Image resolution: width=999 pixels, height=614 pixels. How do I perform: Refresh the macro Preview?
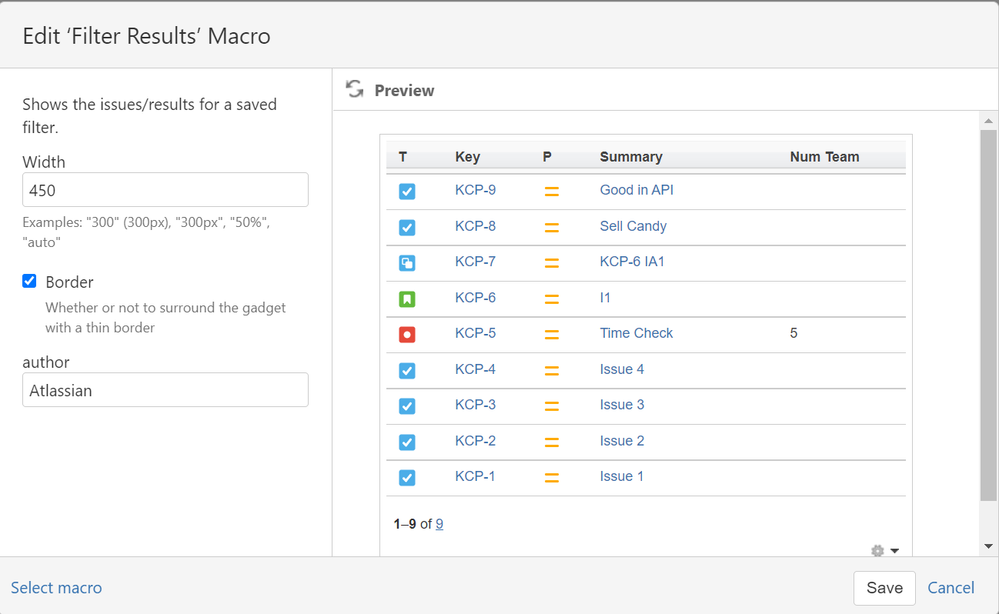point(354,89)
